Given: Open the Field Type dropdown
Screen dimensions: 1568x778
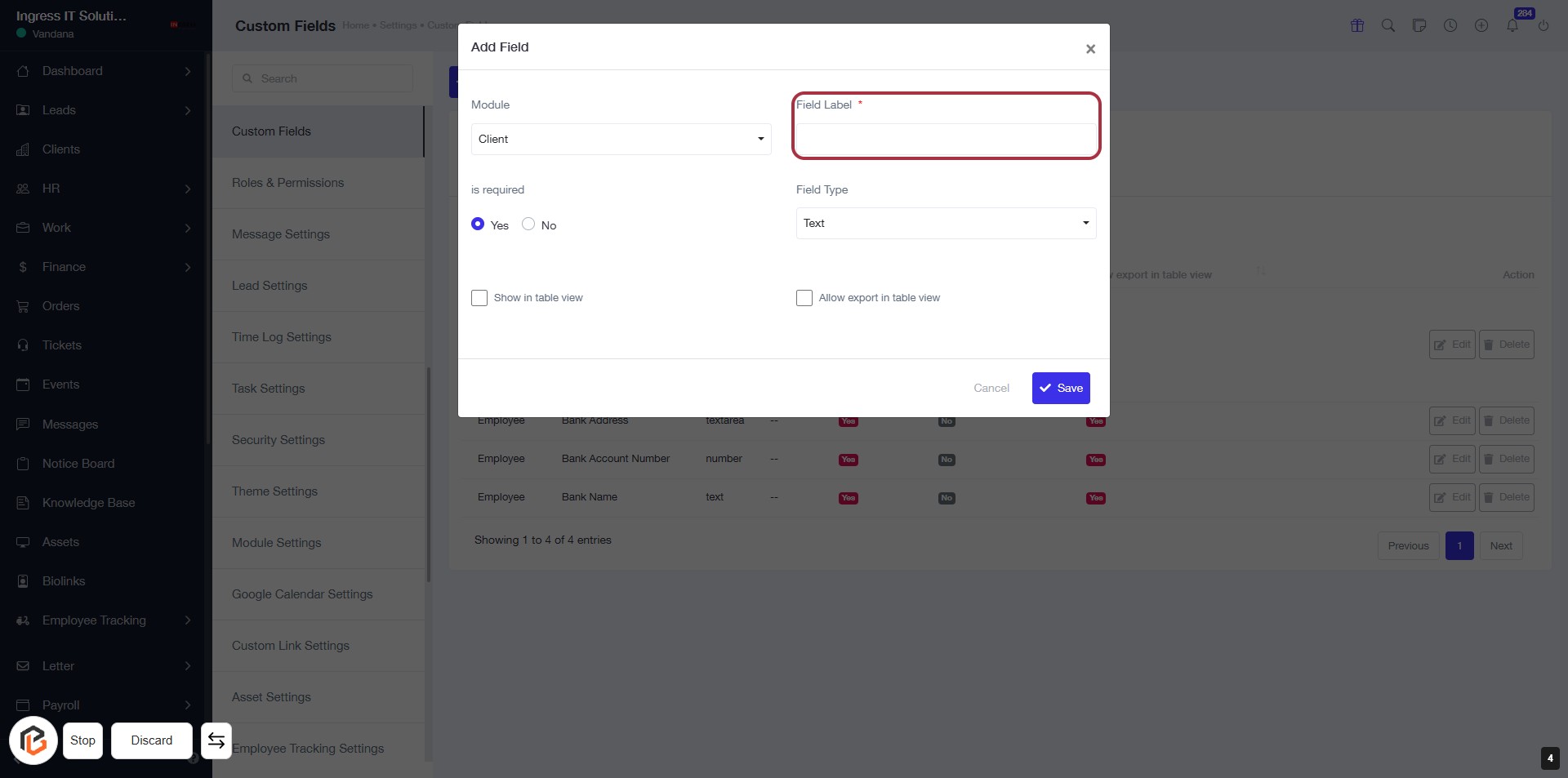Looking at the screenshot, I should 946,223.
